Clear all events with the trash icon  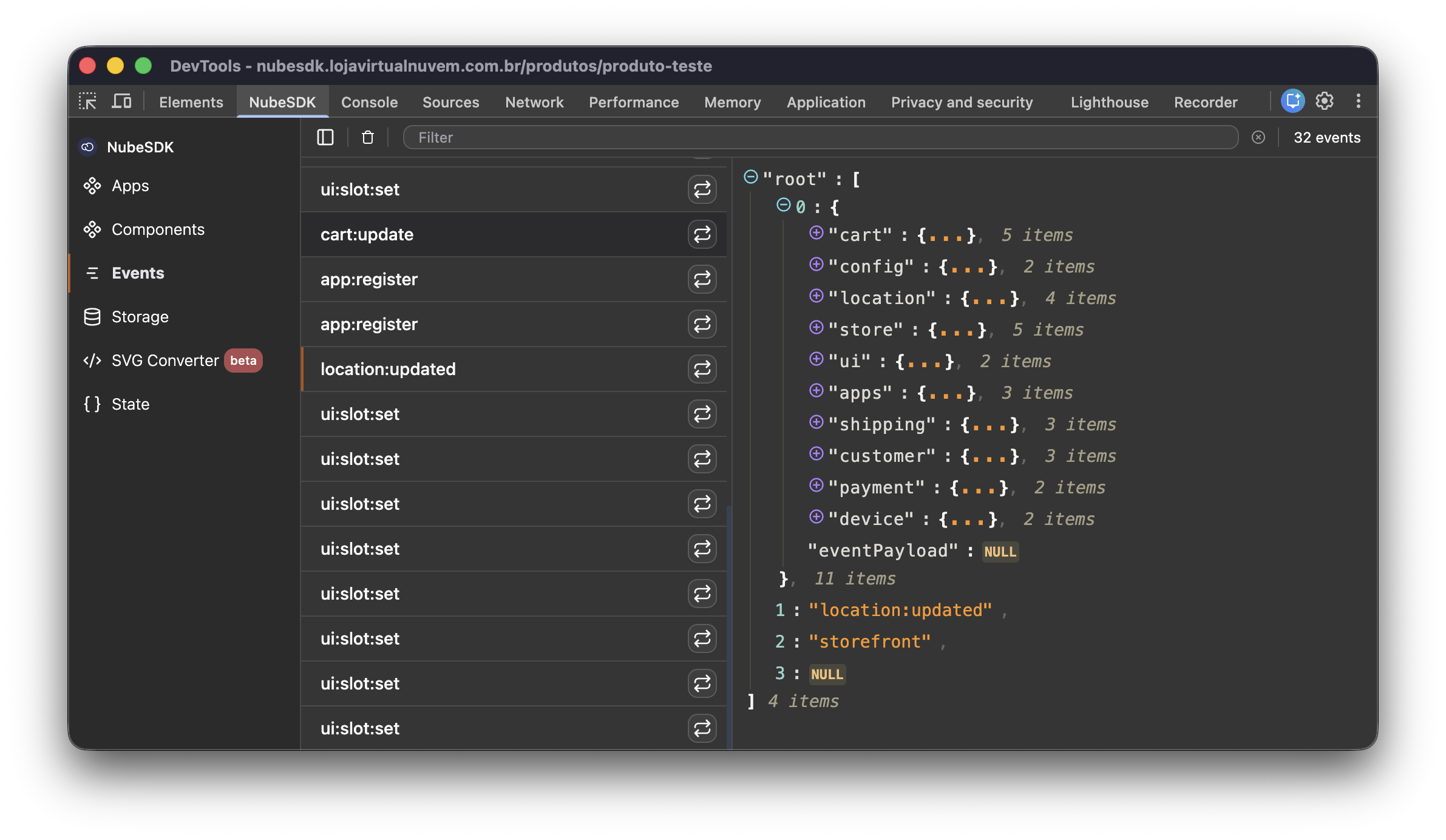click(x=367, y=138)
